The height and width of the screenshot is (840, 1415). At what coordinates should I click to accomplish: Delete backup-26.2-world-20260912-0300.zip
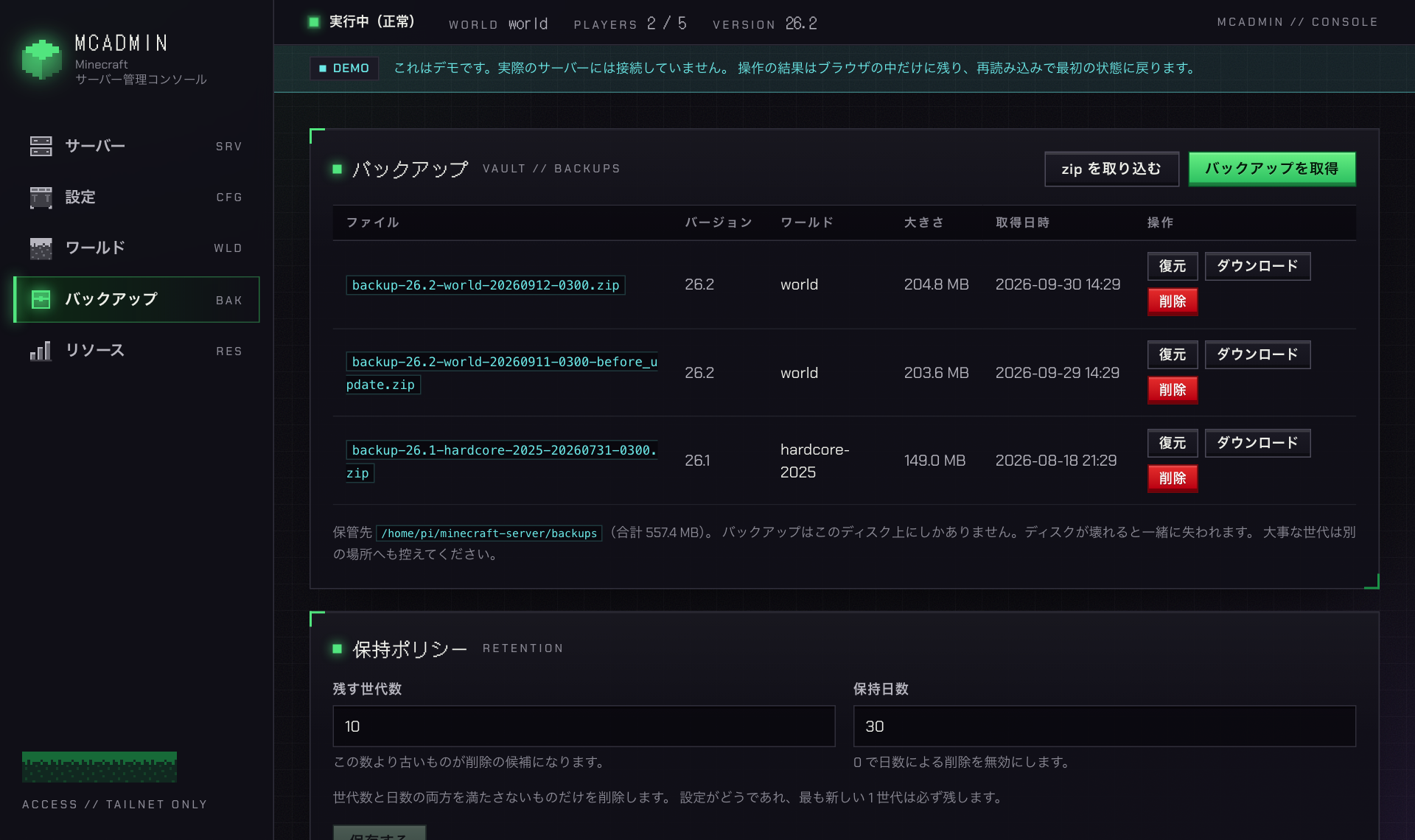tap(1173, 301)
